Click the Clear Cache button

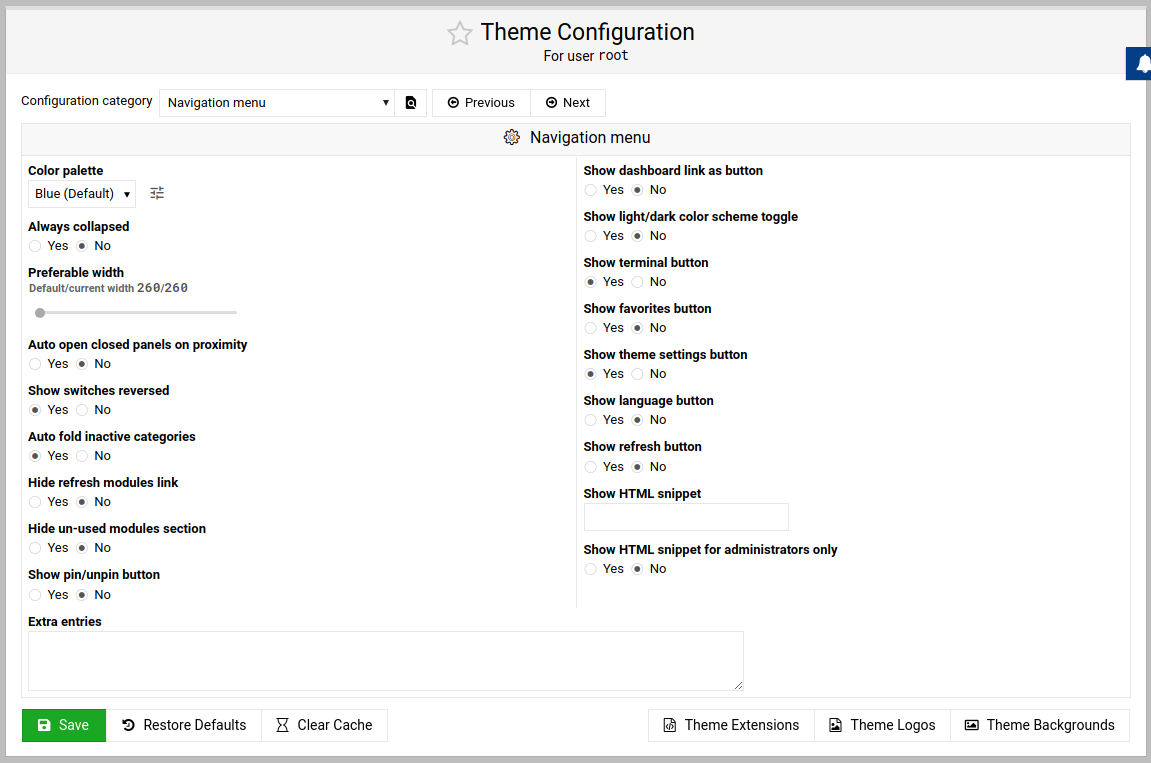coord(324,725)
